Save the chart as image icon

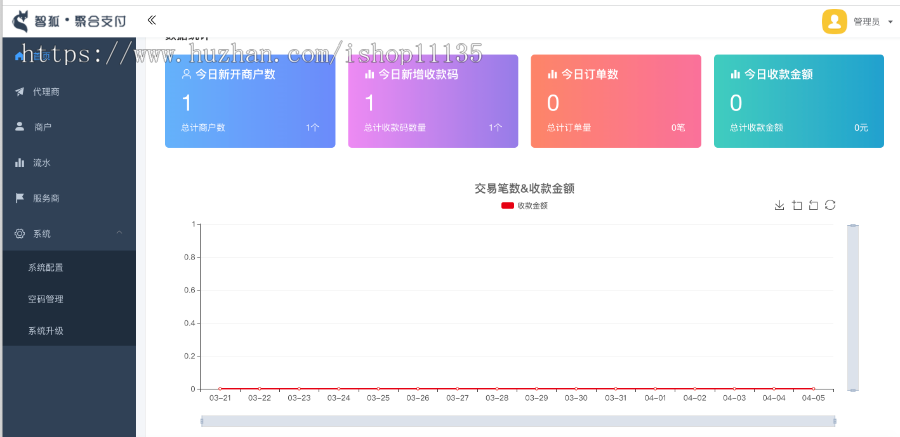[779, 205]
